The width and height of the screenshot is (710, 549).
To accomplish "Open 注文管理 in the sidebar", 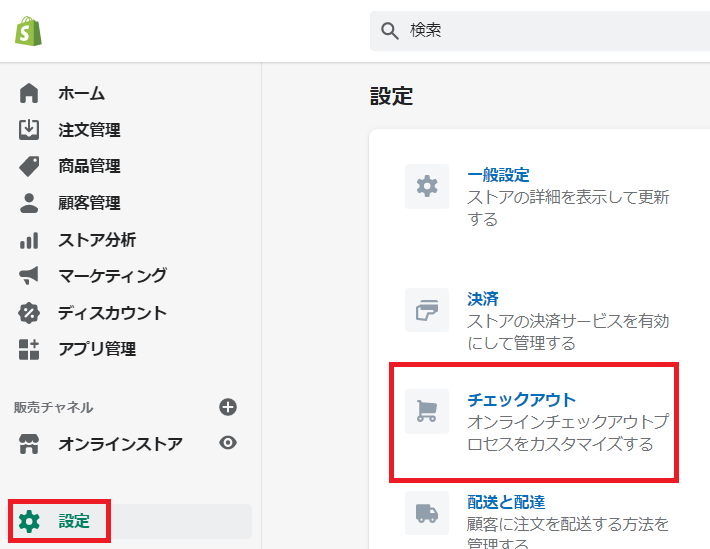I will click(x=89, y=130).
